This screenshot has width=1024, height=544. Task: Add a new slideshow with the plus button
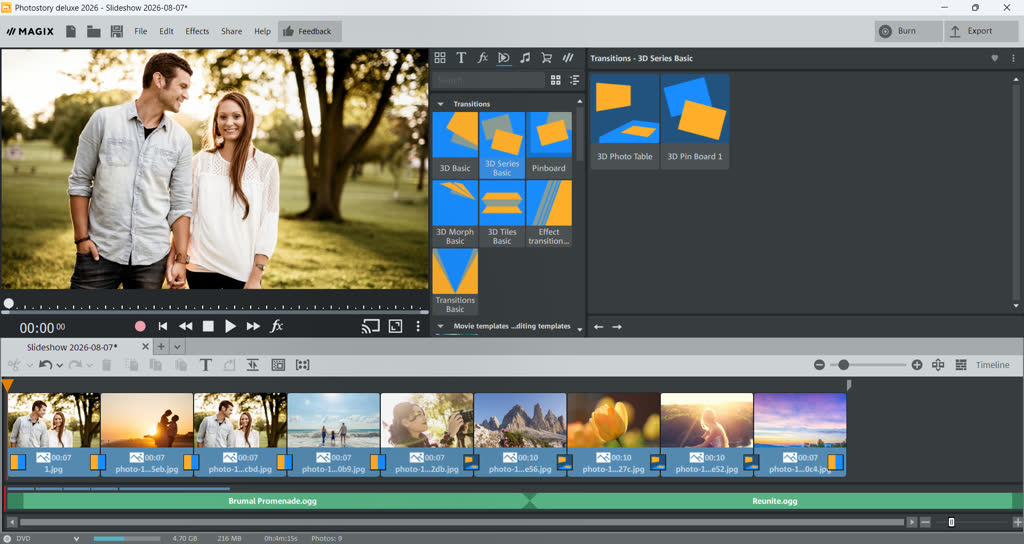click(x=161, y=347)
